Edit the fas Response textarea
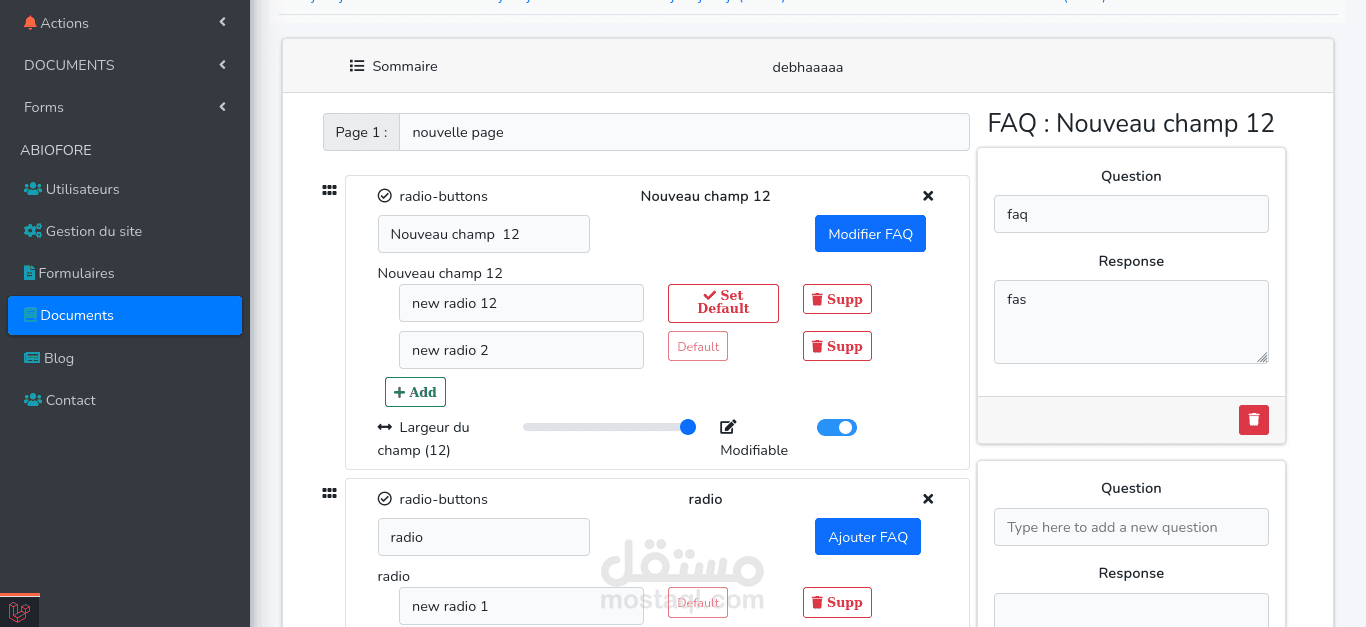1366x627 pixels. click(x=1131, y=322)
